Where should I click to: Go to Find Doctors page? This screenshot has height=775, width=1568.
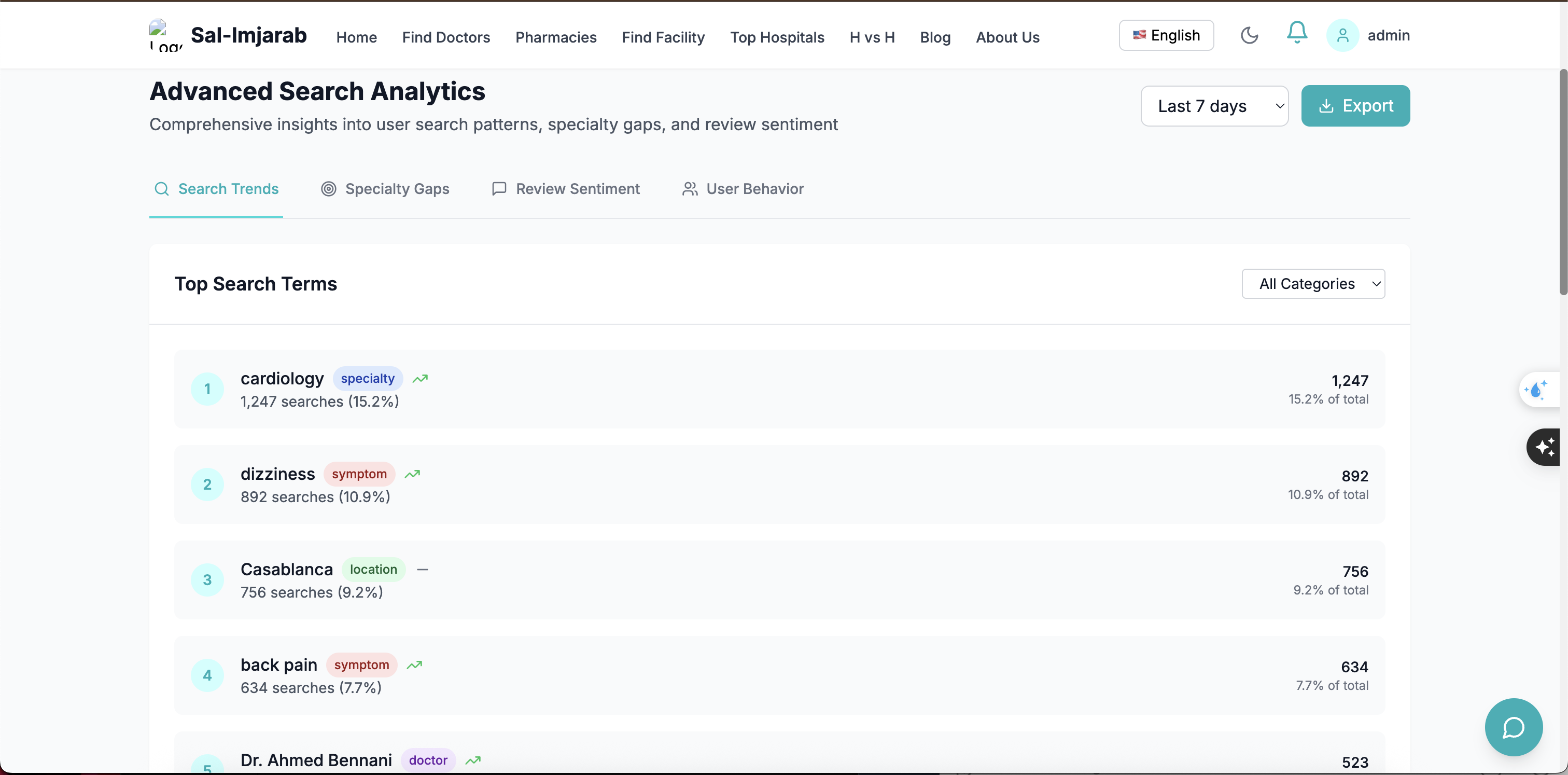click(x=445, y=38)
